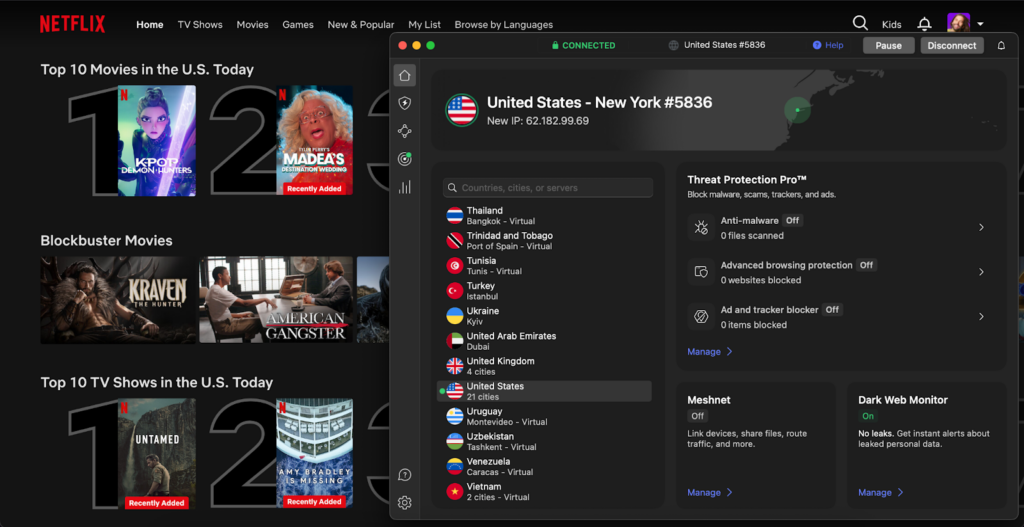This screenshot has height=527, width=1024.
Task: Open Amy Bradley Is Missing poster
Action: [x=315, y=454]
